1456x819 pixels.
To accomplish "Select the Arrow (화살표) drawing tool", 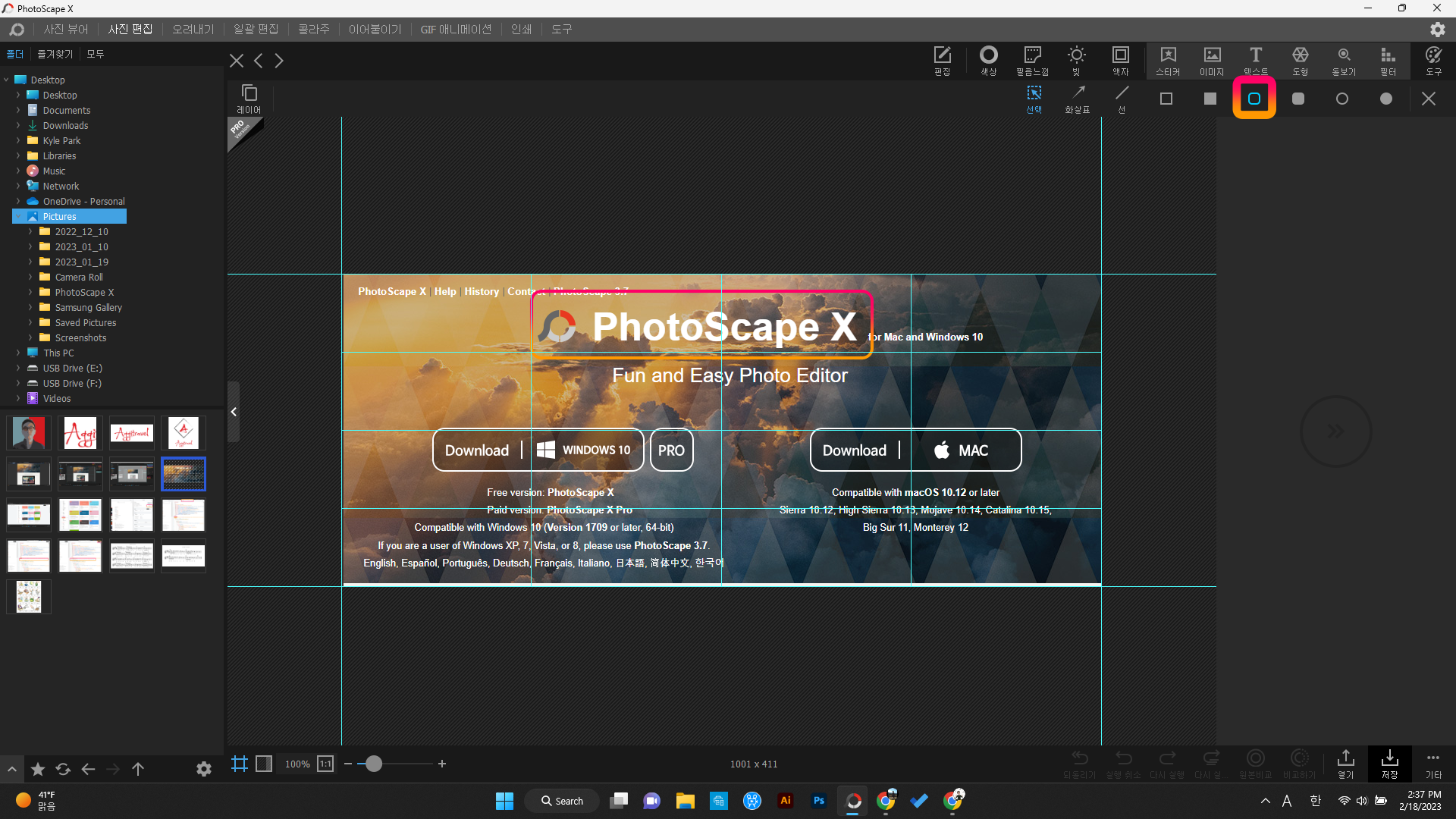I will [x=1078, y=98].
